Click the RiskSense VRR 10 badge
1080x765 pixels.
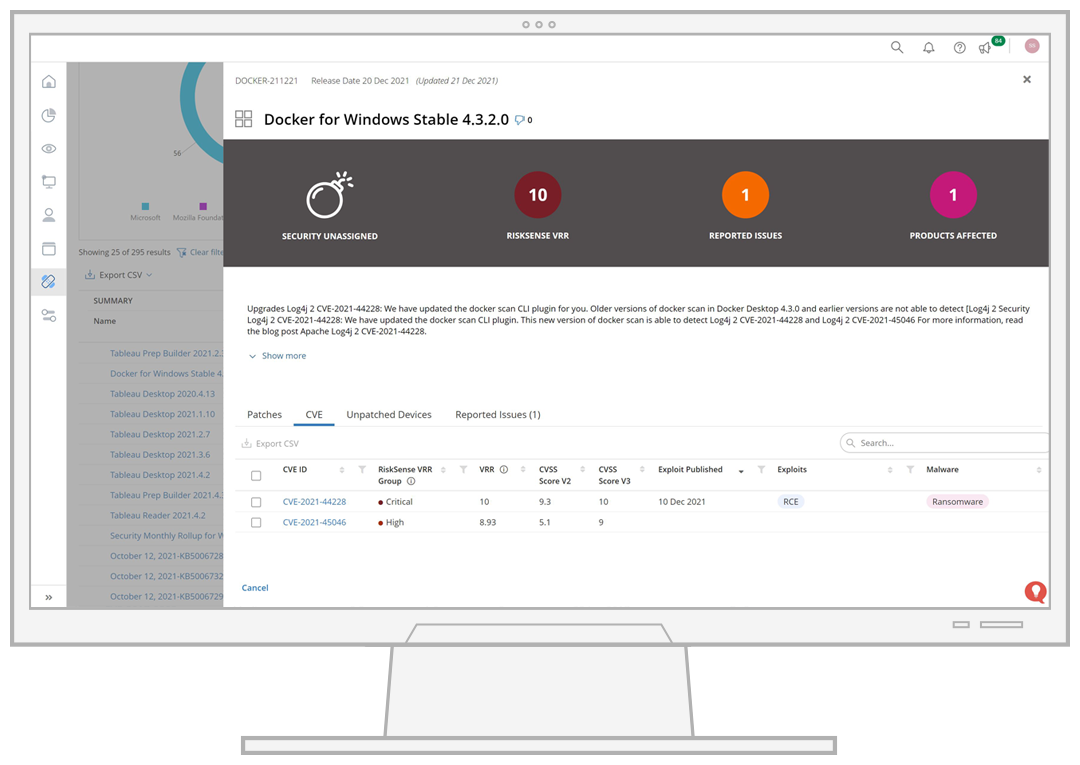537,195
